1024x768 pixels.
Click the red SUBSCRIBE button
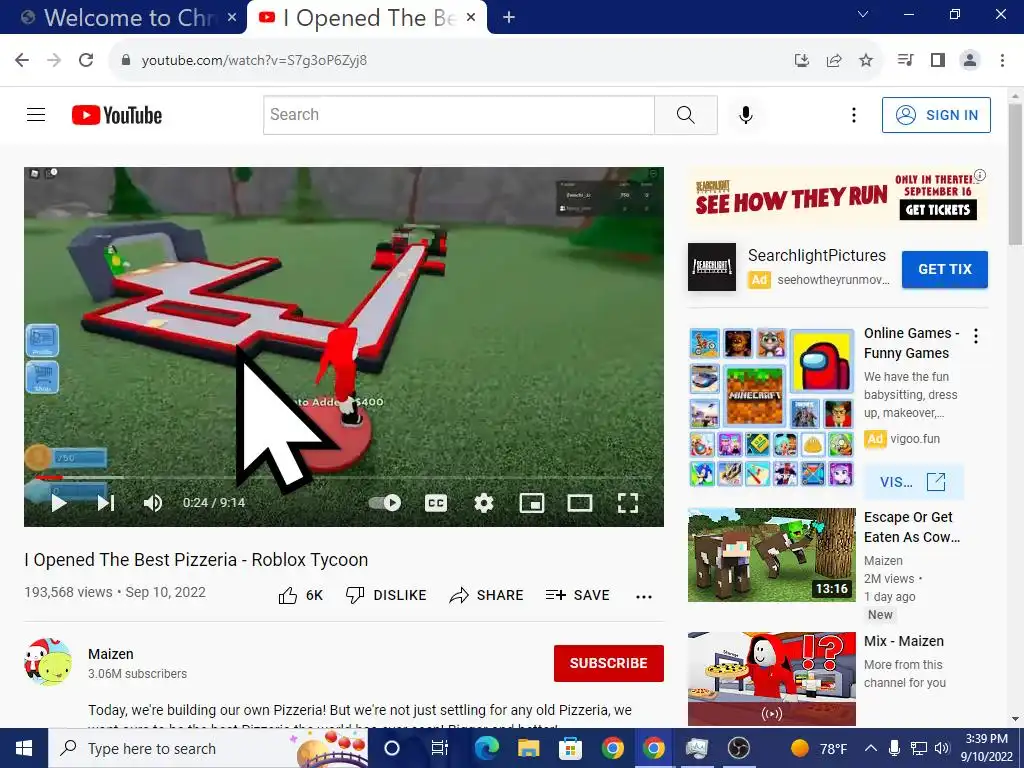coord(609,664)
